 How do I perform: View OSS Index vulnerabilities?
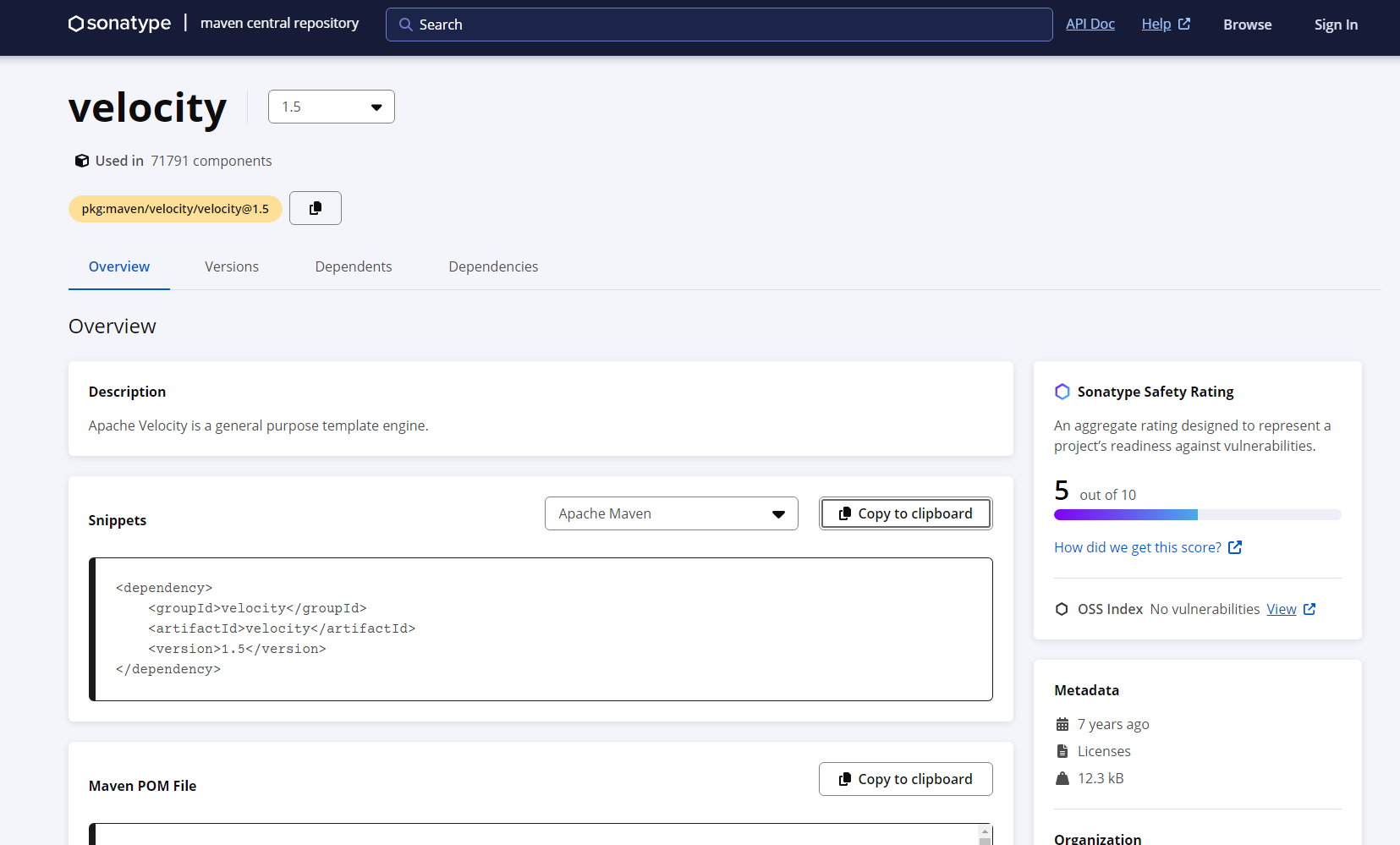pyautogui.click(x=1282, y=609)
